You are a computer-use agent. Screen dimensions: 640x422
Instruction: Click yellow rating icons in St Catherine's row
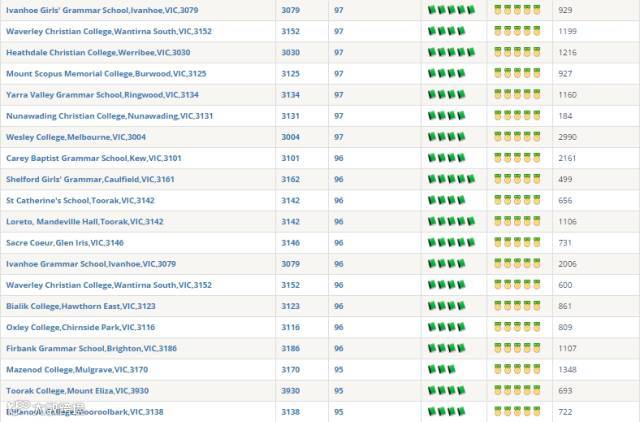(x=517, y=200)
